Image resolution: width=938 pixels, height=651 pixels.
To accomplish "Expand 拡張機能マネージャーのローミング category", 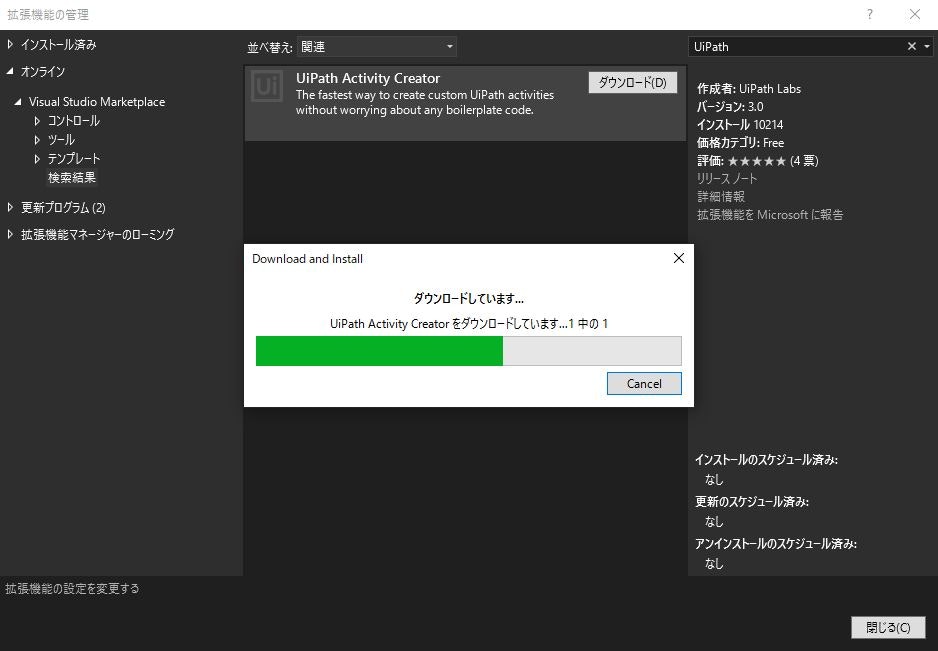I will (x=10, y=234).
